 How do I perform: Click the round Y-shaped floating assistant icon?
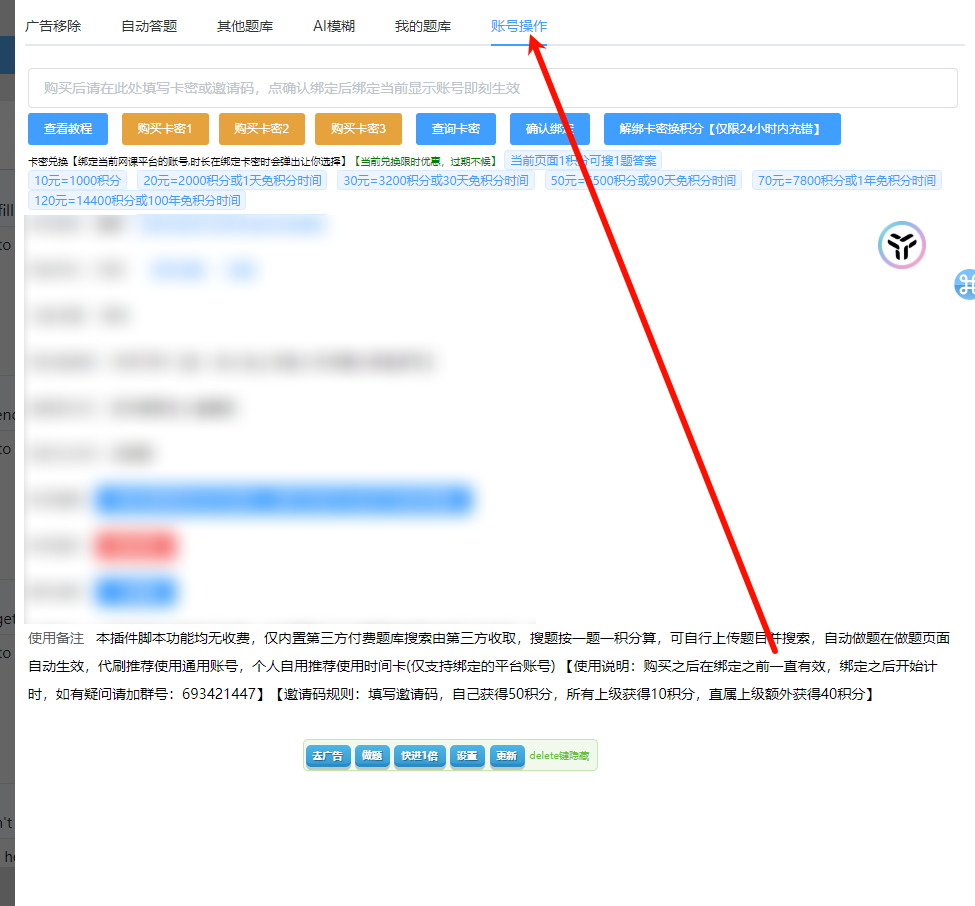(x=902, y=245)
